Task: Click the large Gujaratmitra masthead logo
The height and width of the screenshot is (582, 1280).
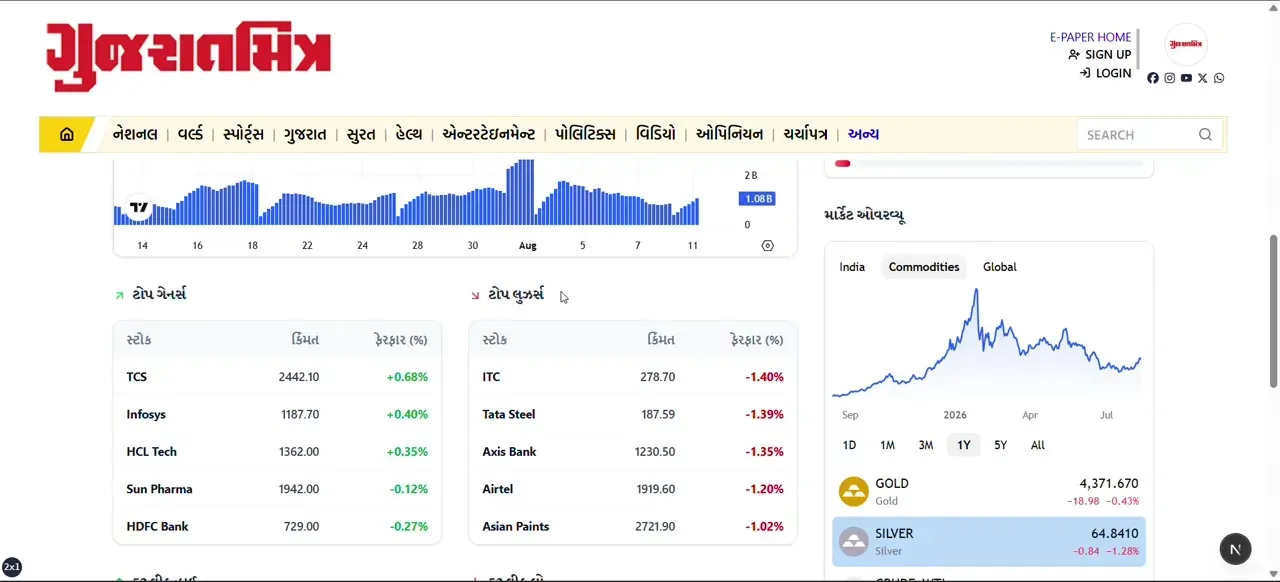Action: 188,56
